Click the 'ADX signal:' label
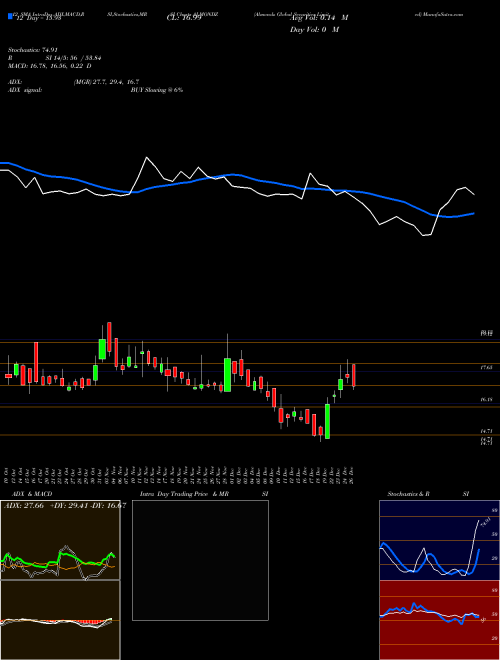 (x=25, y=90)
